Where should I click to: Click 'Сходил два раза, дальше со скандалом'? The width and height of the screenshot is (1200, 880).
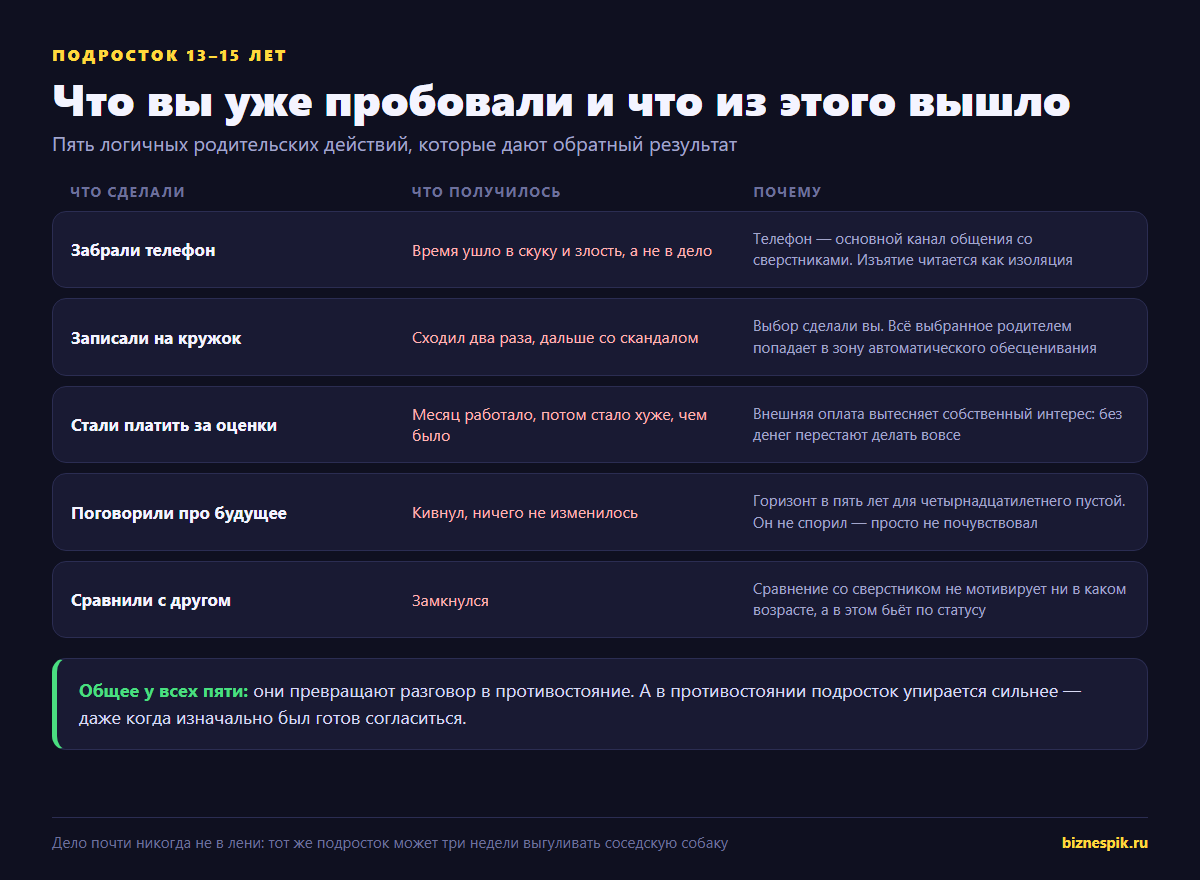(x=555, y=338)
